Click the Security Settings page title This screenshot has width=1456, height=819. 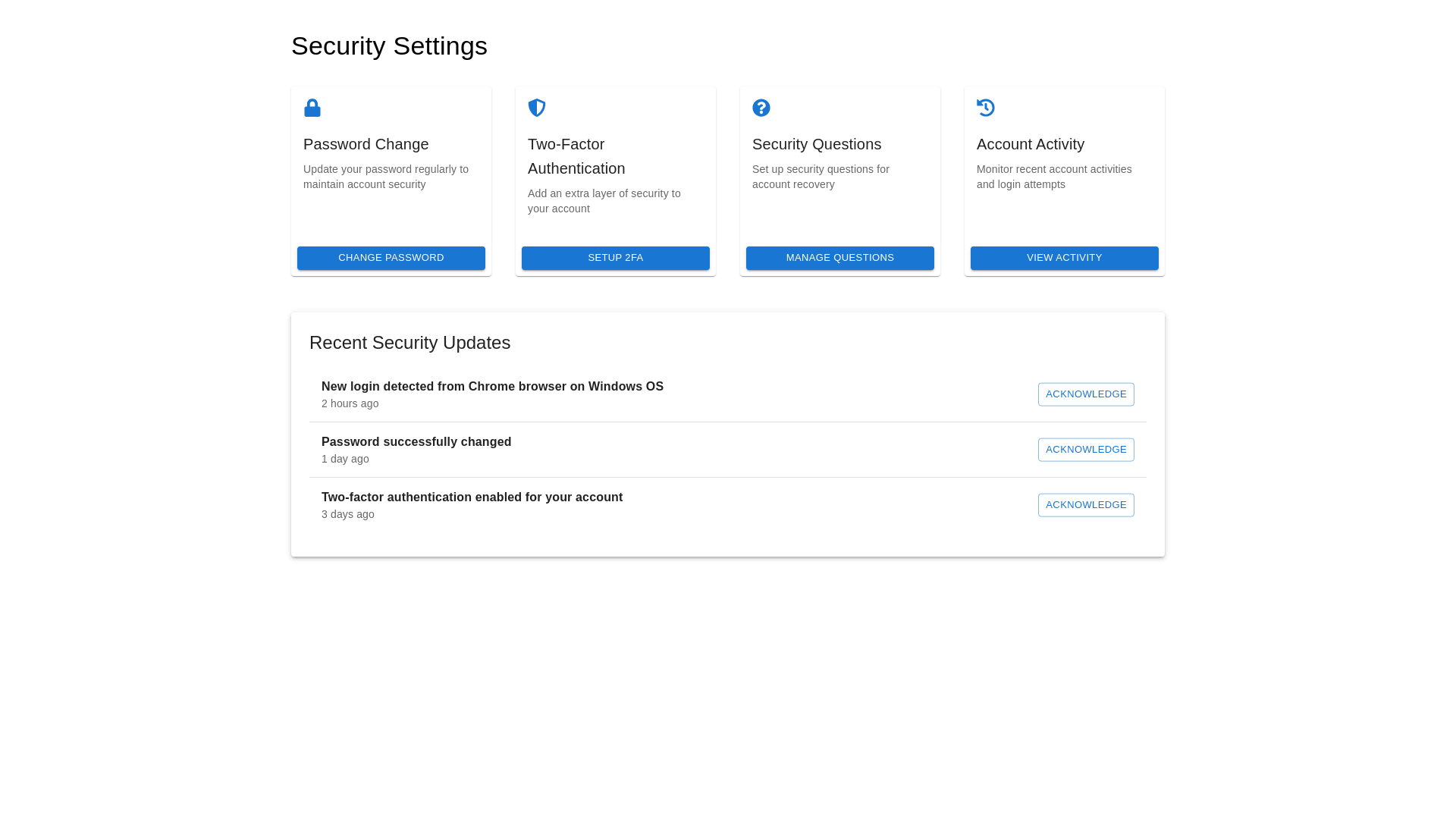coord(389,46)
